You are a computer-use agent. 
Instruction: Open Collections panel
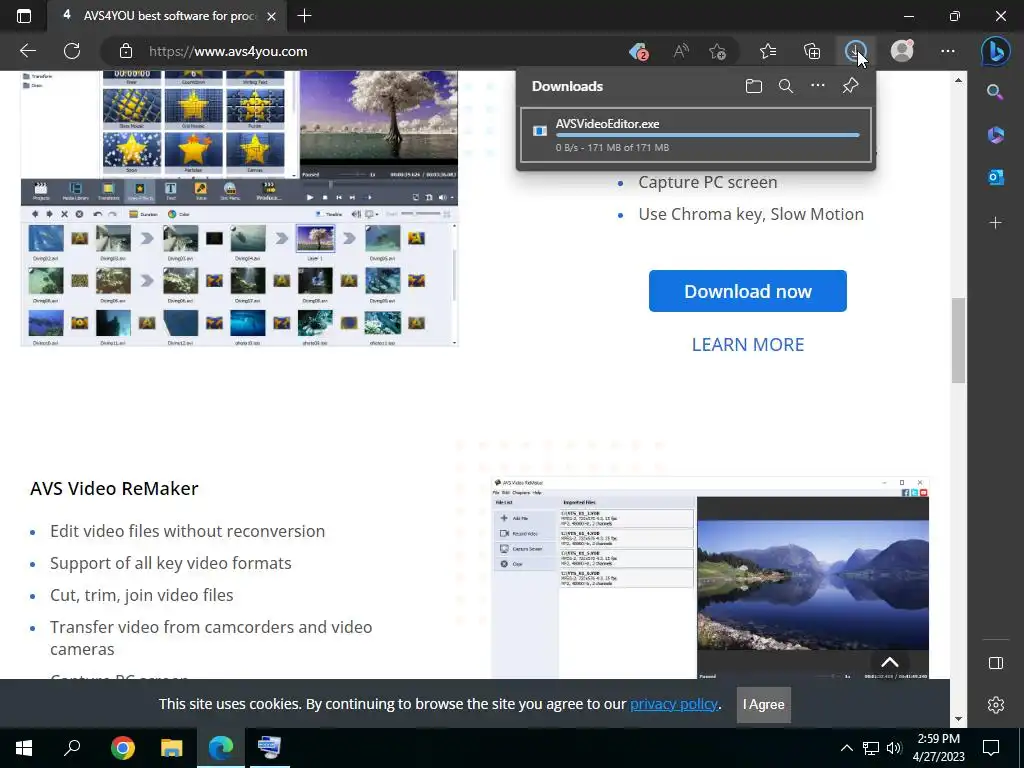(x=812, y=51)
